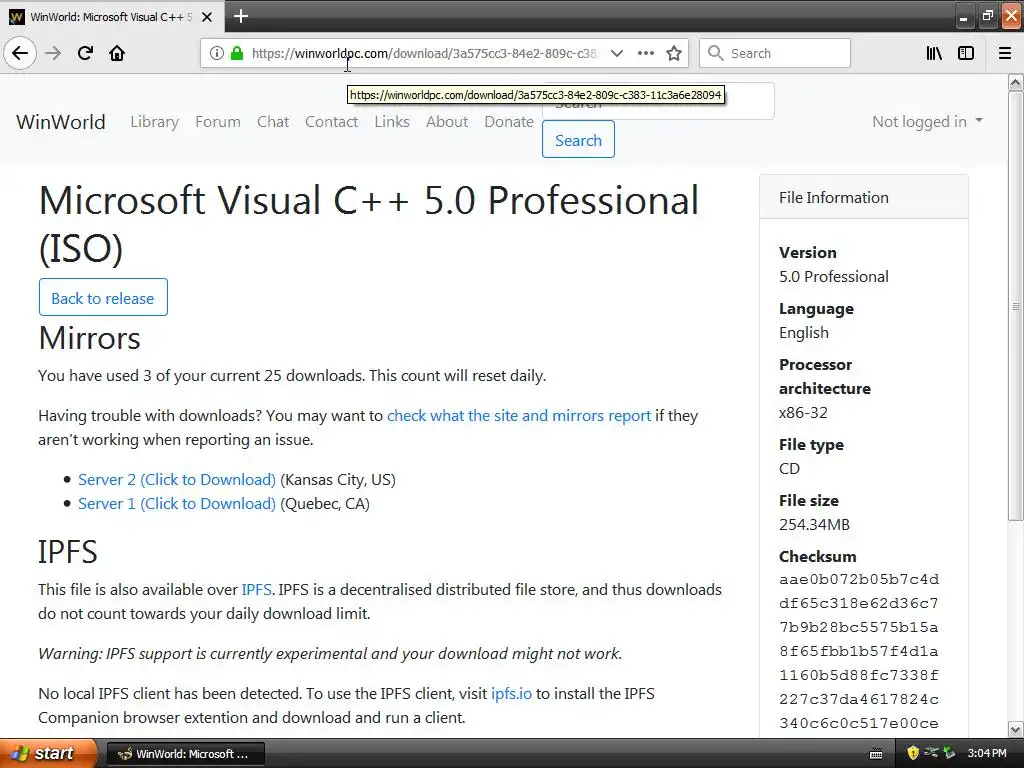
Task: Focus the site search text field
Action: [x=658, y=103]
